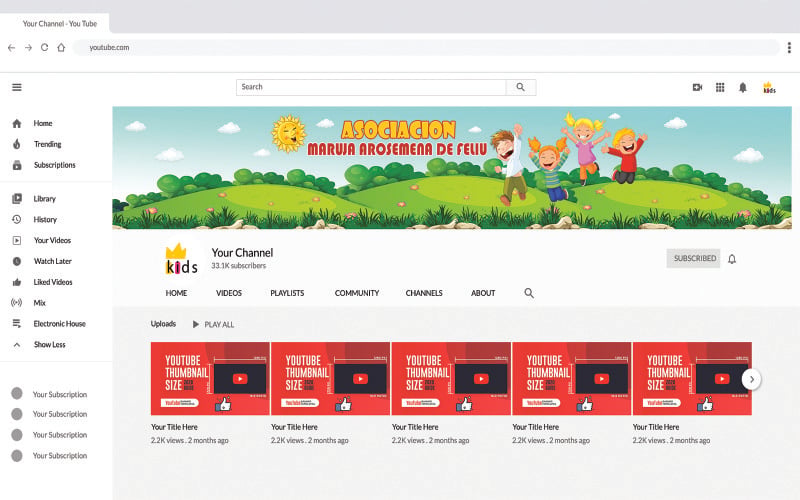
Task: Open the COMMUNITY channel tab
Action: [357, 293]
